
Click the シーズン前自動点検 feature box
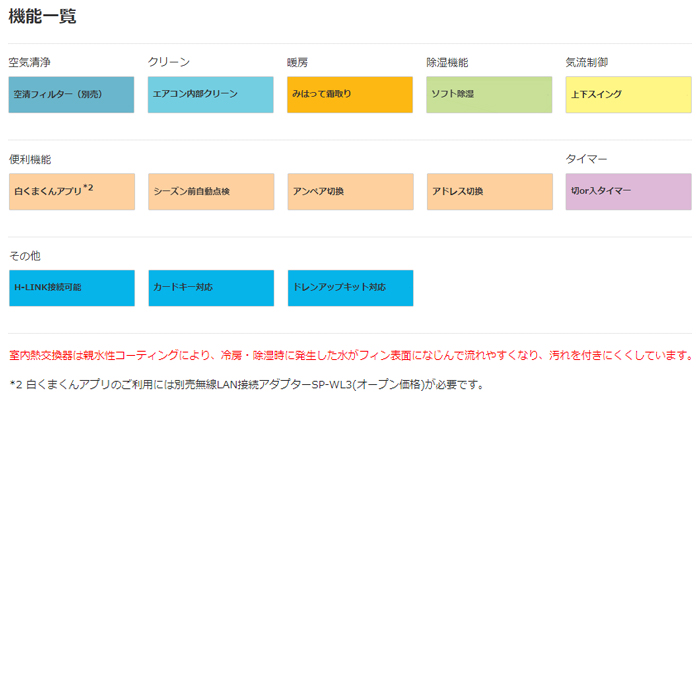click(x=210, y=191)
